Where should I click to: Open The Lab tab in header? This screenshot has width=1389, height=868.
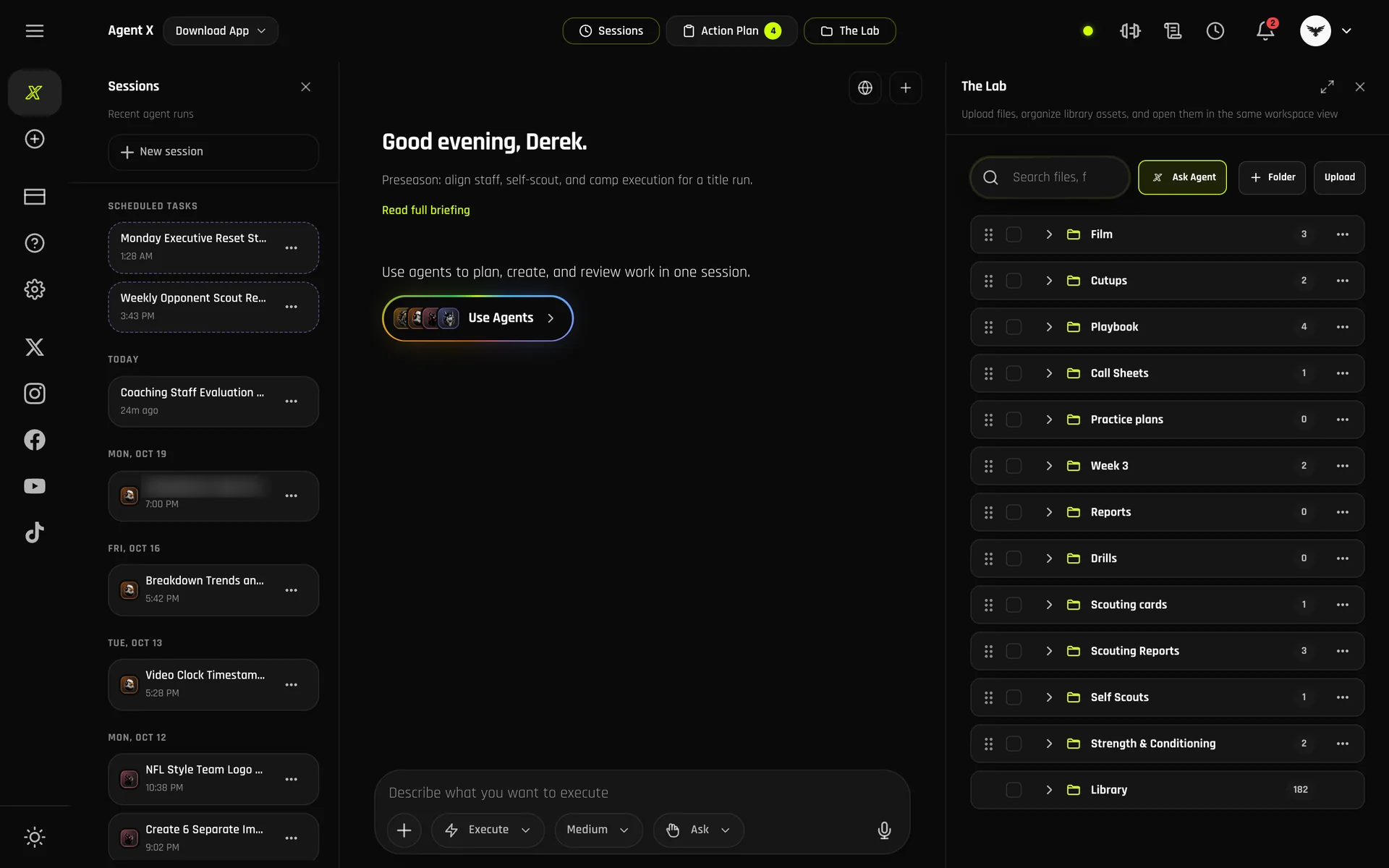(x=850, y=30)
